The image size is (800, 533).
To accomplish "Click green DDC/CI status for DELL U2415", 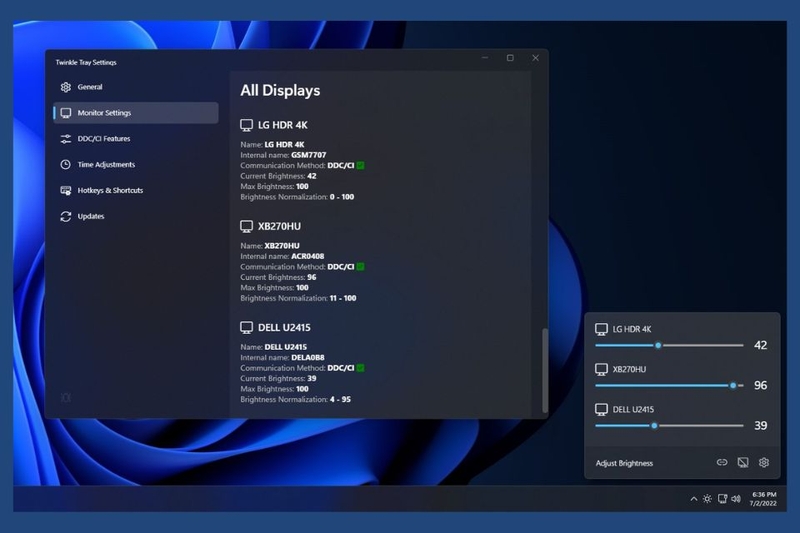I will [360, 368].
